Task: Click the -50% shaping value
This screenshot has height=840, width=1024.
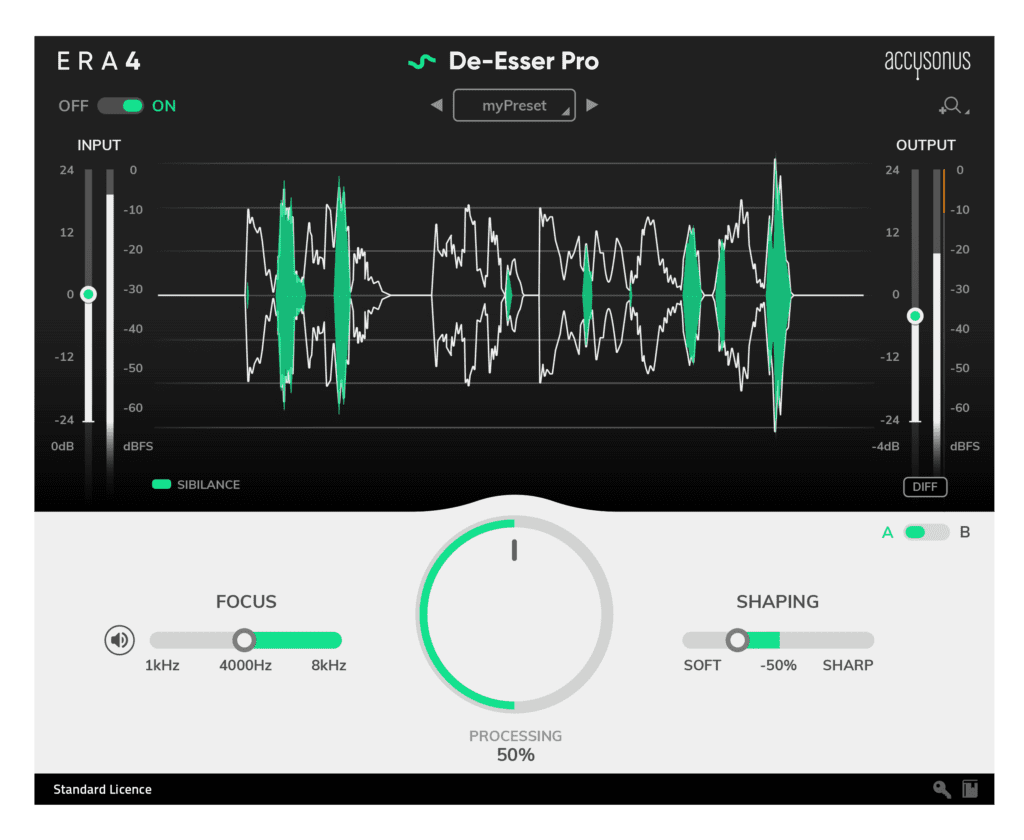Action: (x=778, y=666)
